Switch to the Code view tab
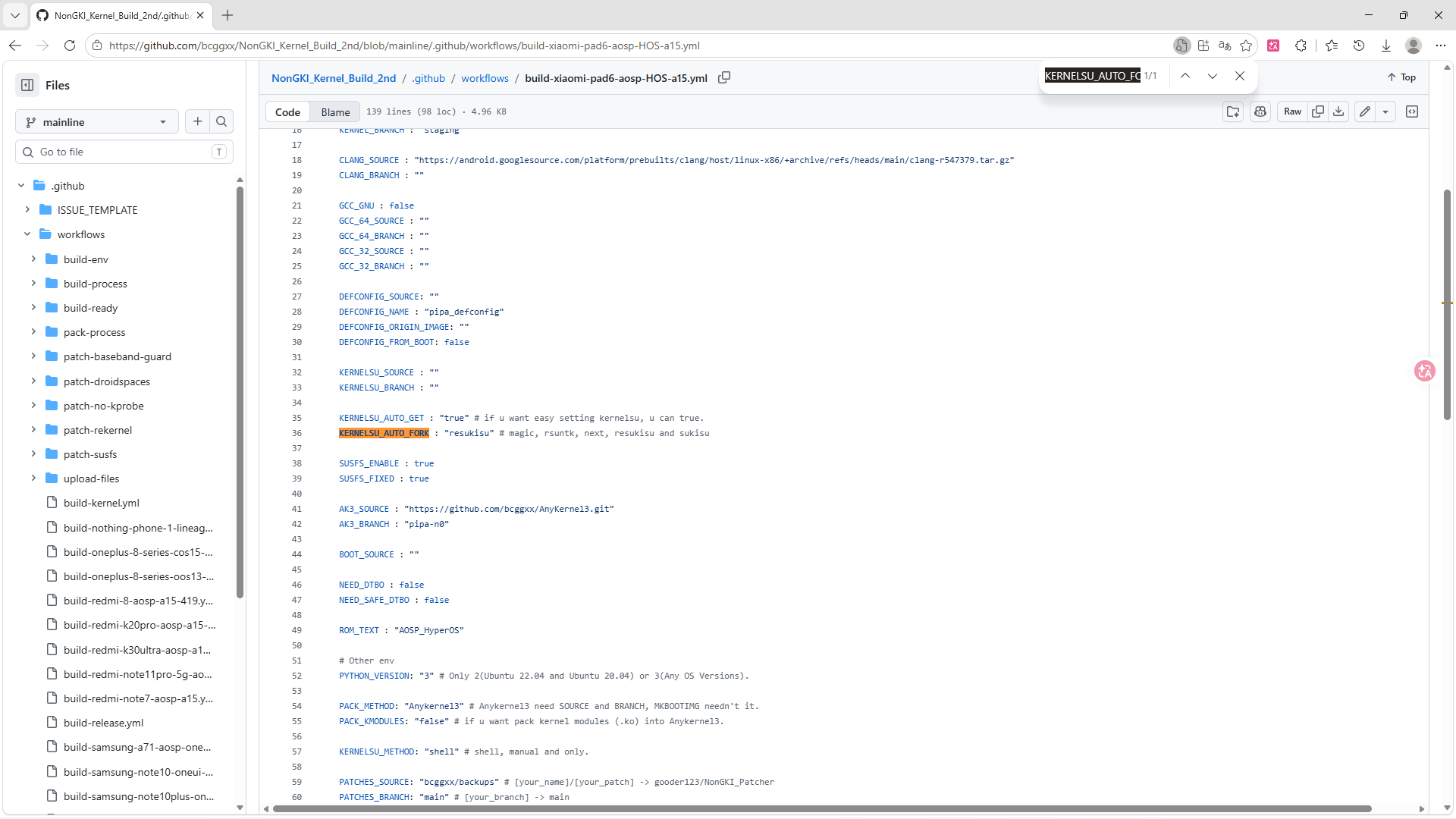Viewport: 1456px width, 819px height. (287, 111)
